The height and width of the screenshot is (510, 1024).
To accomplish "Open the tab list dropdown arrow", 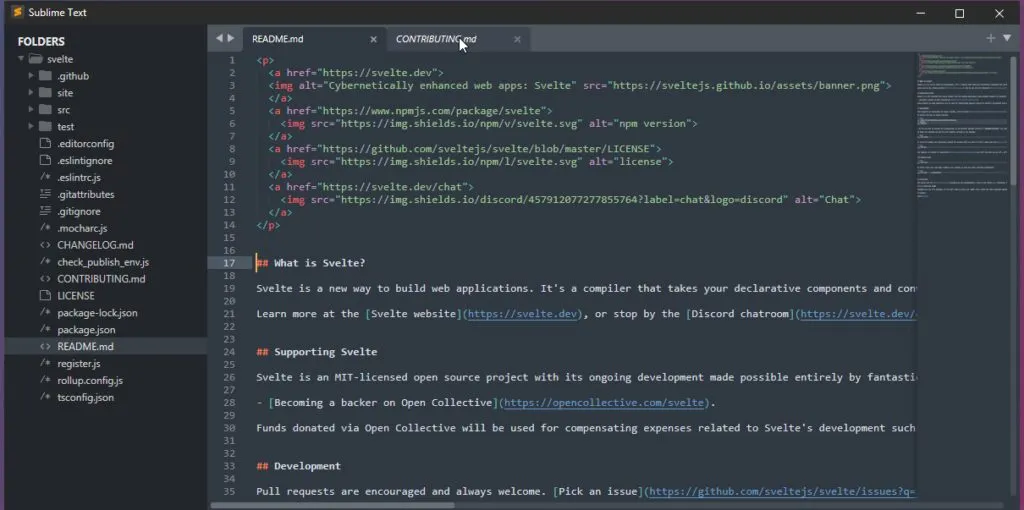I will tap(1006, 39).
